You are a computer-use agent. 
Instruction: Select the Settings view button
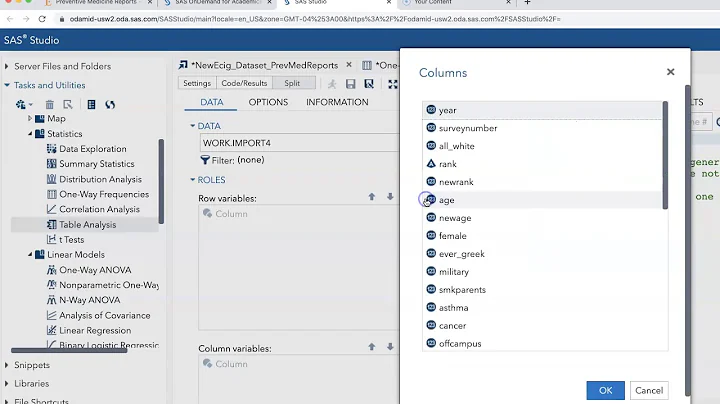pos(197,83)
